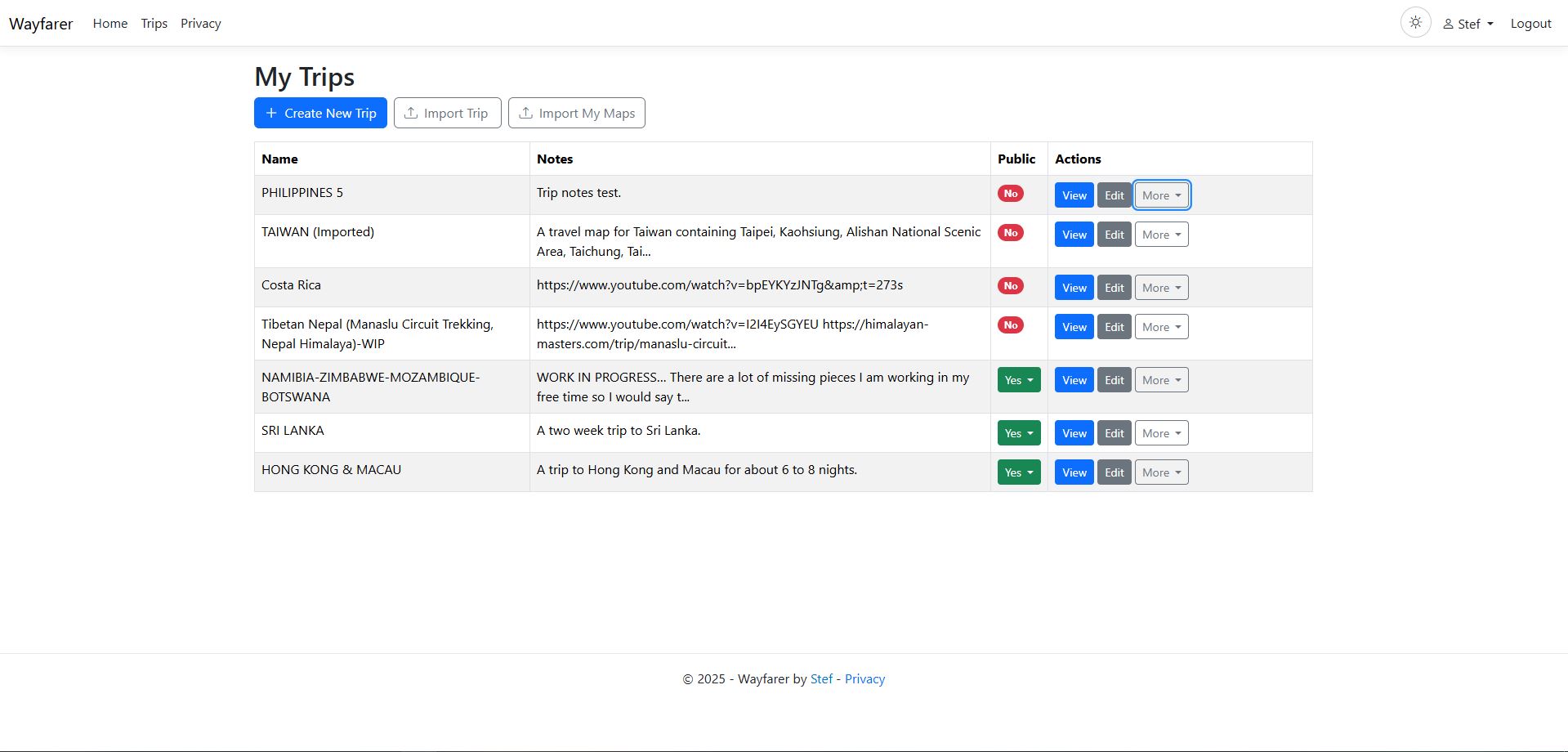Expand More options for Tibetan Nepal trip
The height and width of the screenshot is (752, 1568).
click(1161, 327)
